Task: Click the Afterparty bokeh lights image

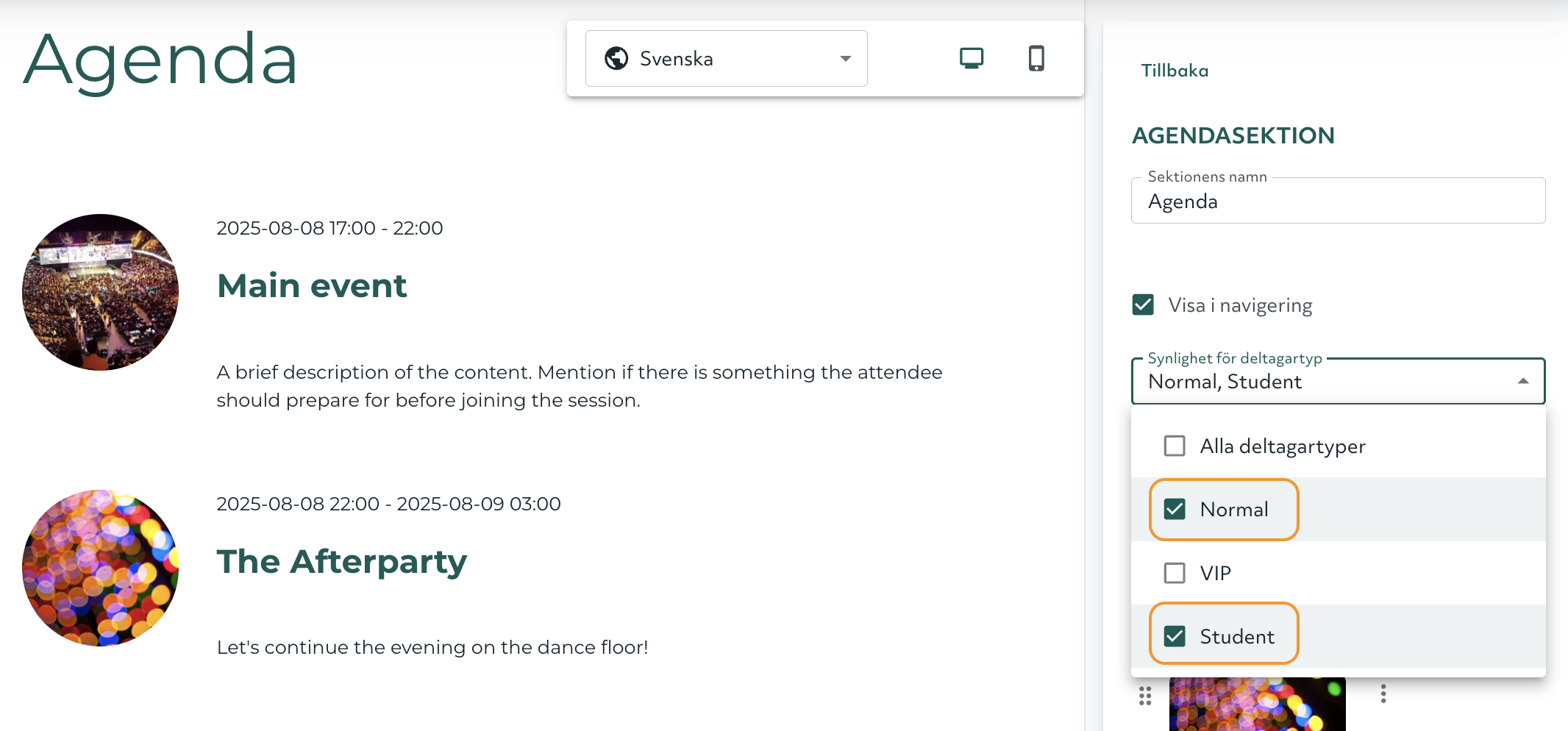Action: [x=100, y=568]
